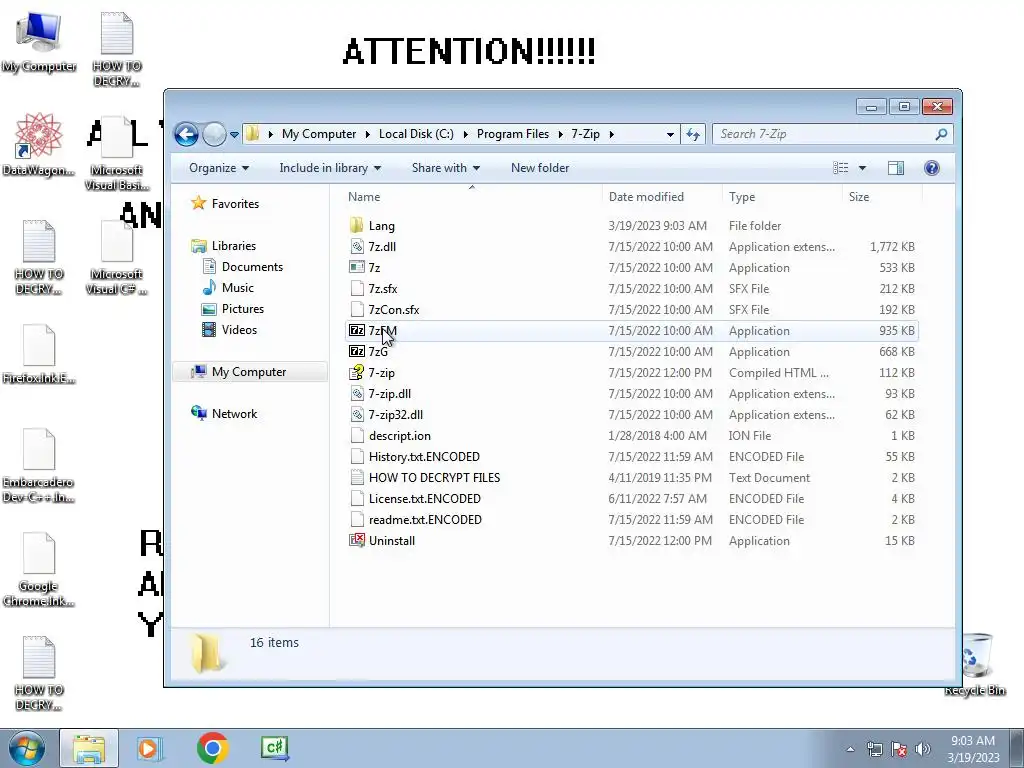Select the History.txt.ENCODED file
Viewport: 1024px width, 768px height.
pyautogui.click(x=424, y=456)
